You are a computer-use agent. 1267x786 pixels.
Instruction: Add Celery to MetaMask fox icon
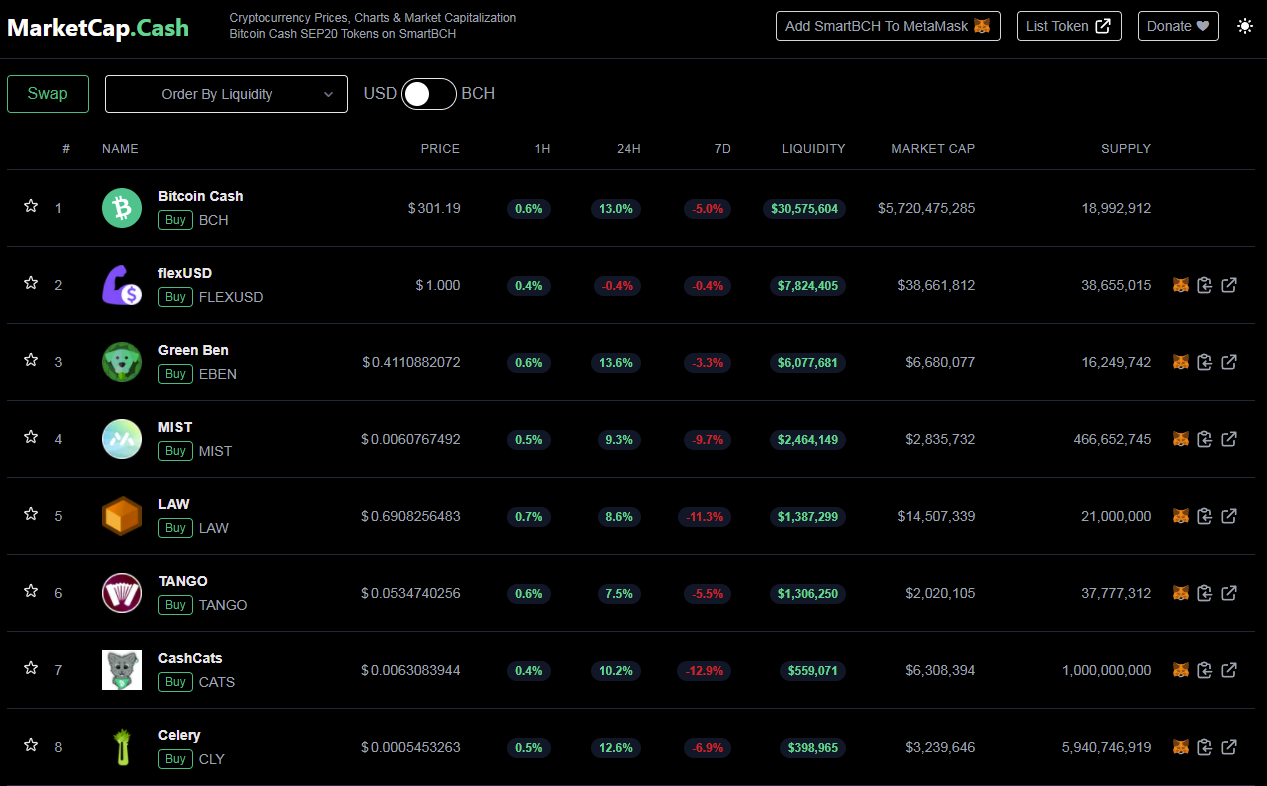coord(1181,747)
